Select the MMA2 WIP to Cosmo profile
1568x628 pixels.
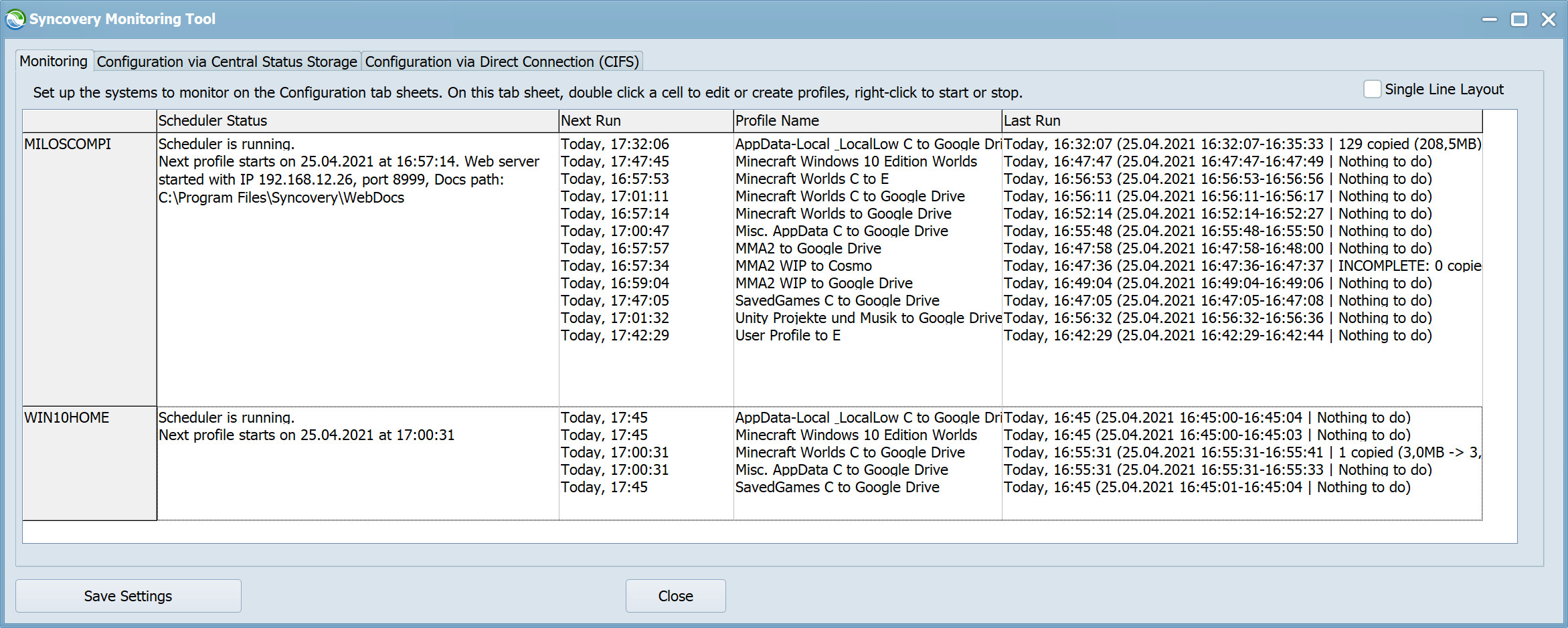pos(803,266)
